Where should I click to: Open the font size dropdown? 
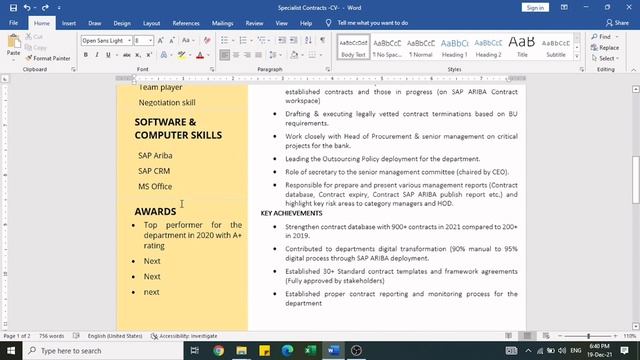[150, 40]
